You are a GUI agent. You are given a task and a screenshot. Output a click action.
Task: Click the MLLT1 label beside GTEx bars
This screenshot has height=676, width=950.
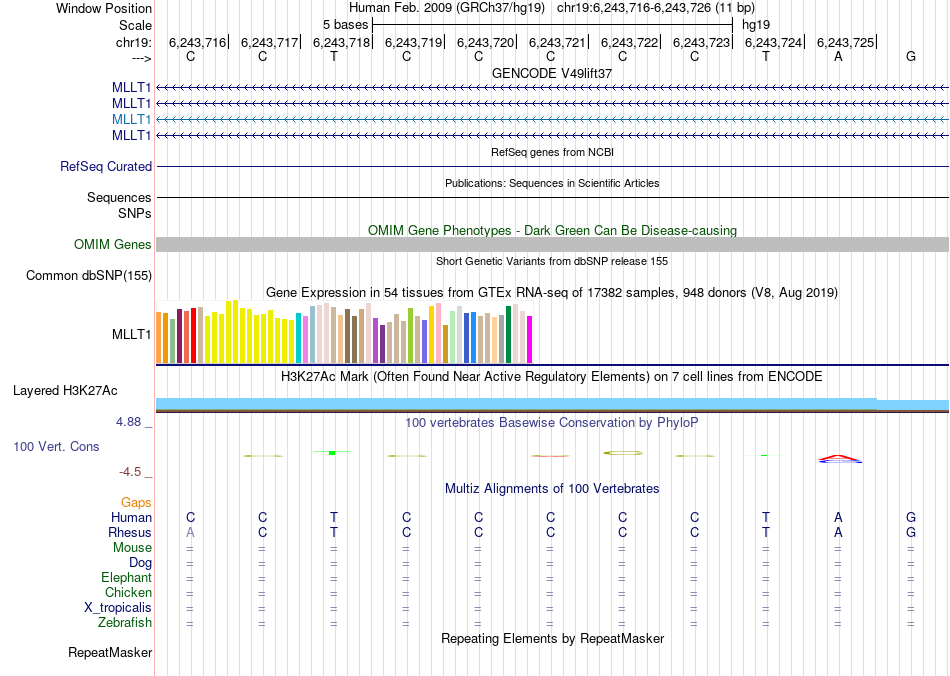[131, 334]
